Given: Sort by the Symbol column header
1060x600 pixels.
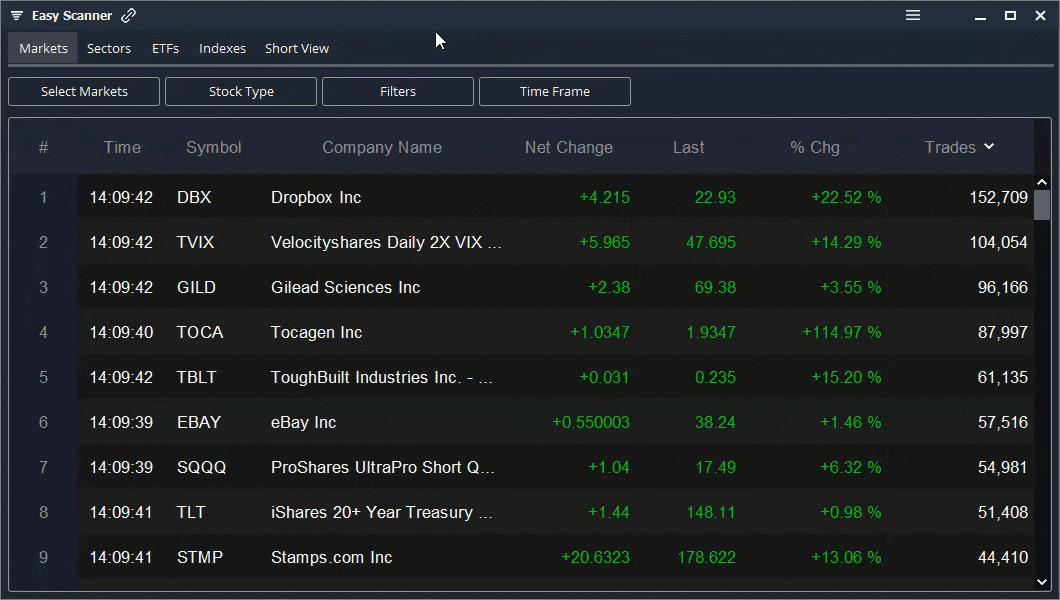Looking at the screenshot, I should click(x=213, y=146).
